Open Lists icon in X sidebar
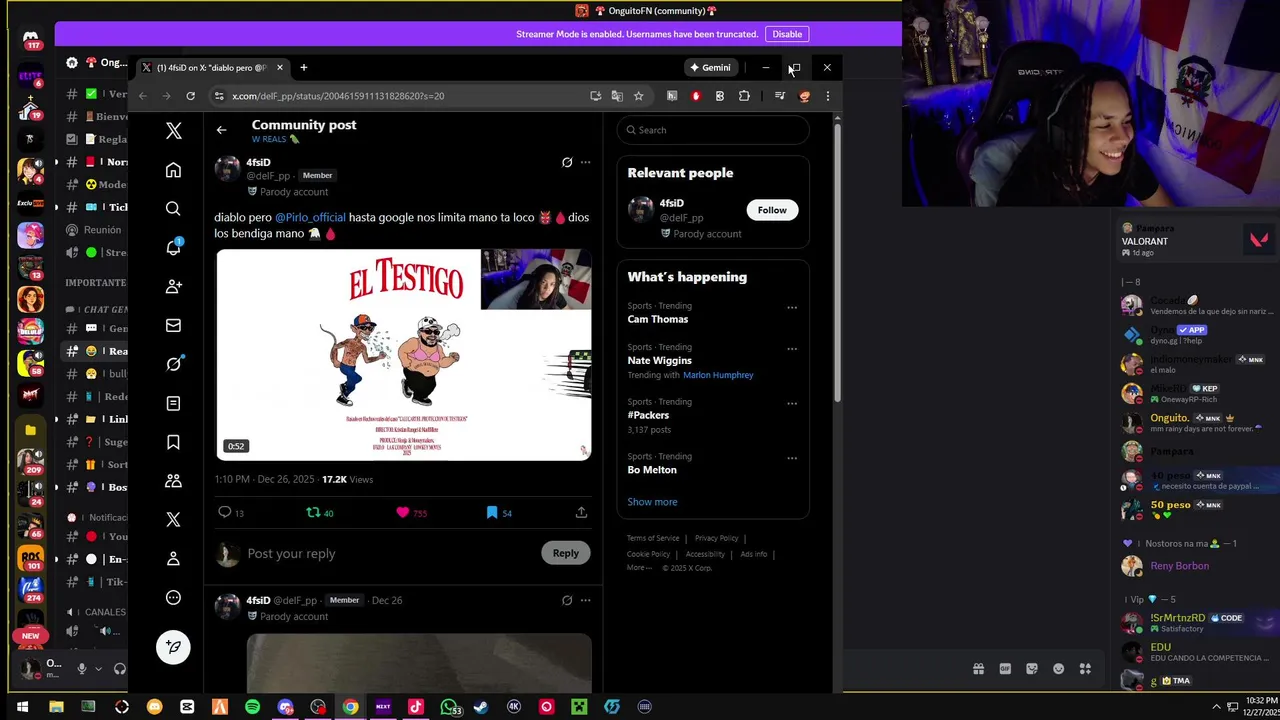This screenshot has height=720, width=1280. coord(173,403)
